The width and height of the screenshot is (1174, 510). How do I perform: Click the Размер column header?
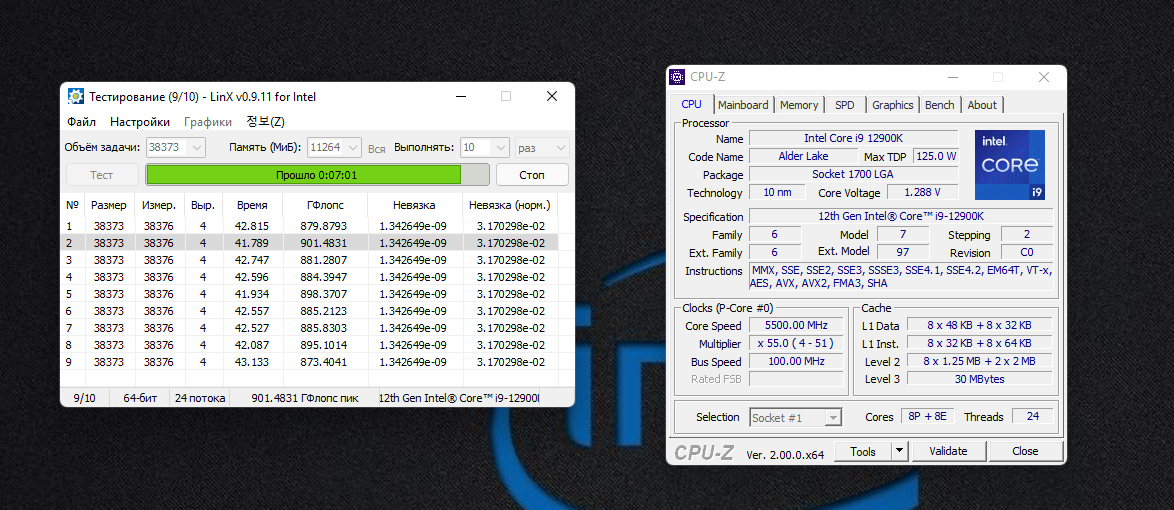pos(109,204)
